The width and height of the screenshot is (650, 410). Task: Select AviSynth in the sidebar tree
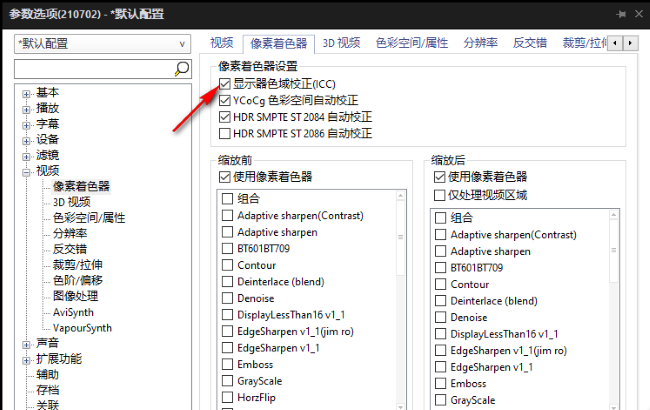74,312
